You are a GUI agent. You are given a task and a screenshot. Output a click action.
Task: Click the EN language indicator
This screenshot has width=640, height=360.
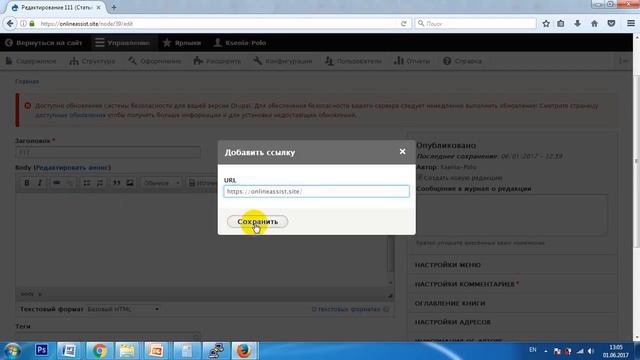point(533,350)
